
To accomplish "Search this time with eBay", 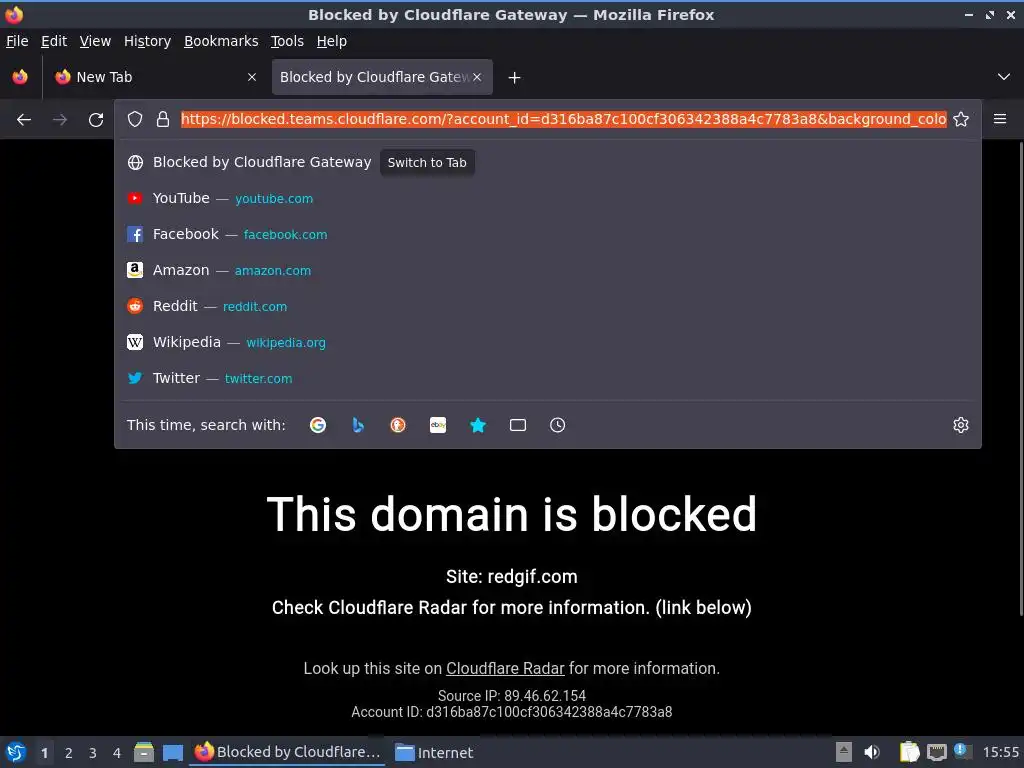I will click(x=438, y=425).
